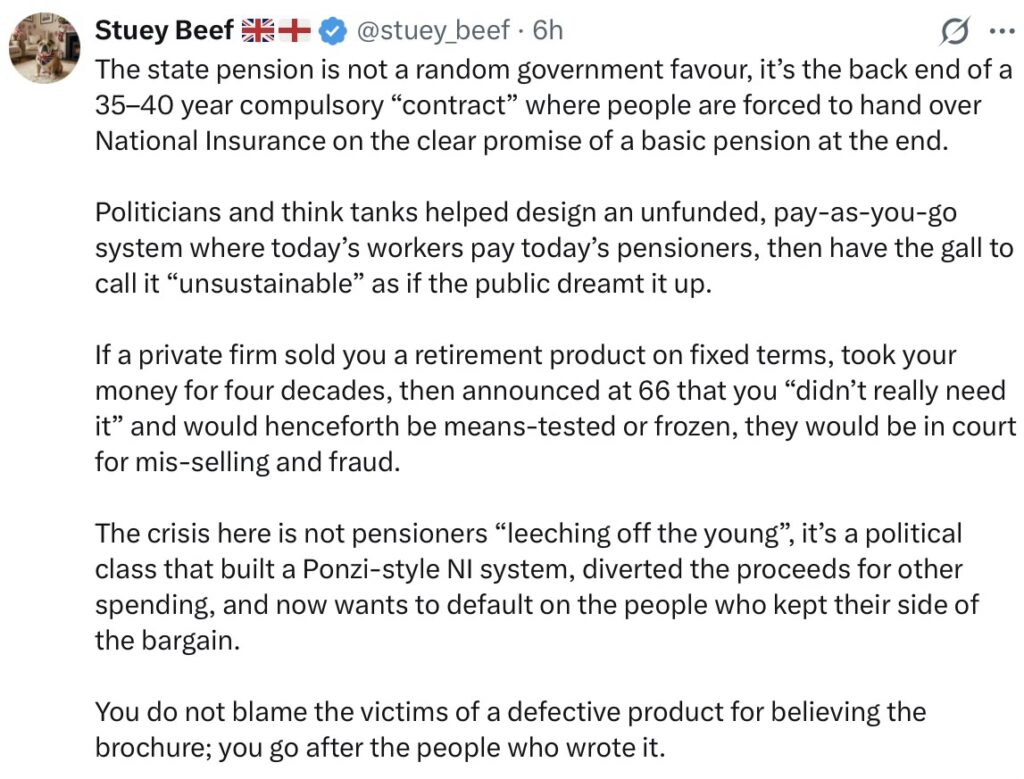Open the Stuey Beef display name
The height and width of the screenshot is (779, 1024).
click(164, 30)
